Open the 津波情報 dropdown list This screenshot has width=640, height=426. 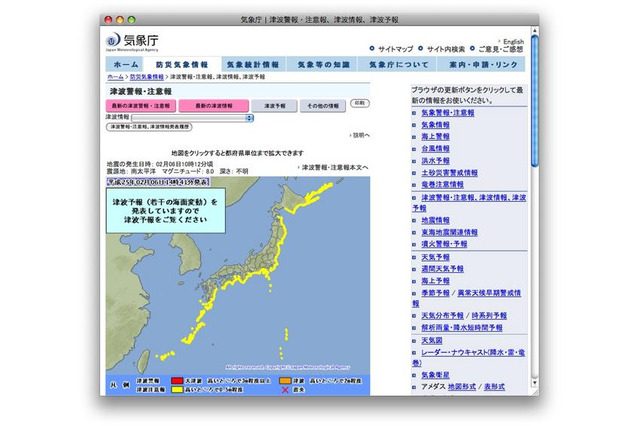click(193, 118)
